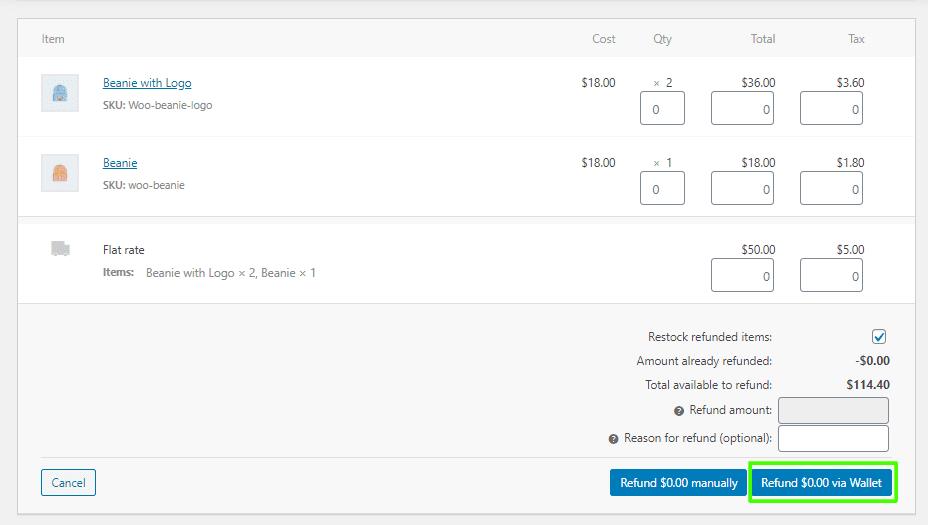Click the Beanie with Logo refund quantity field
Screen dimensions: 928x525
[662, 108]
